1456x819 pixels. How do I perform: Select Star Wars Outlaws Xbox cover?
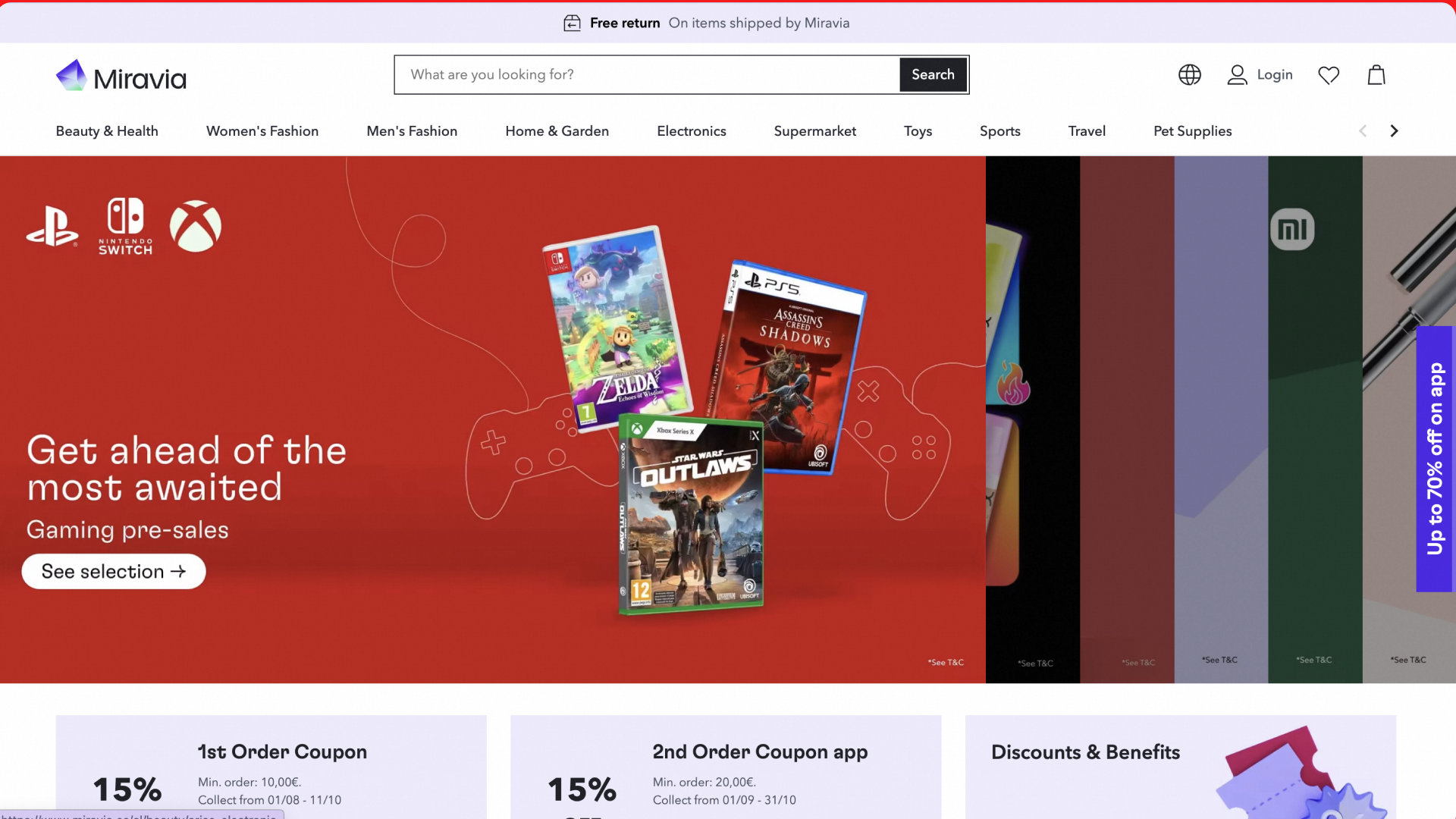(x=690, y=514)
